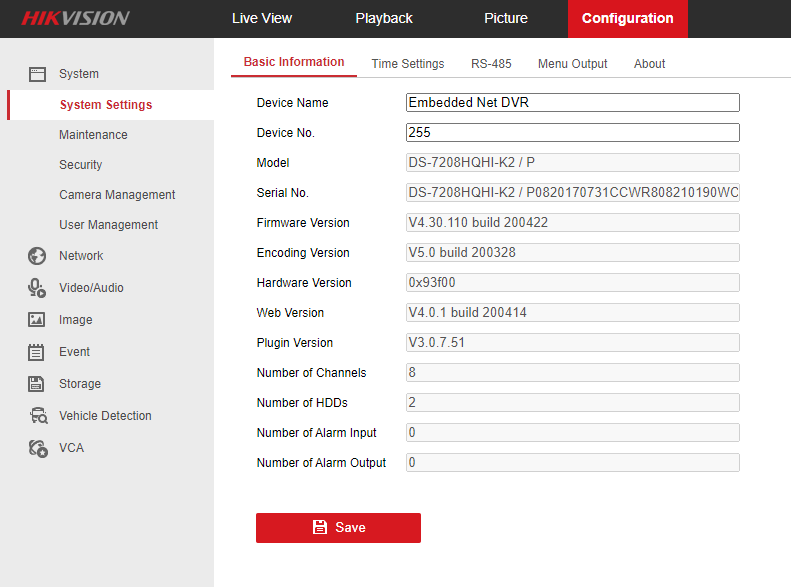
Task: Click the System monitor icon in sidebar
Action: (37, 74)
